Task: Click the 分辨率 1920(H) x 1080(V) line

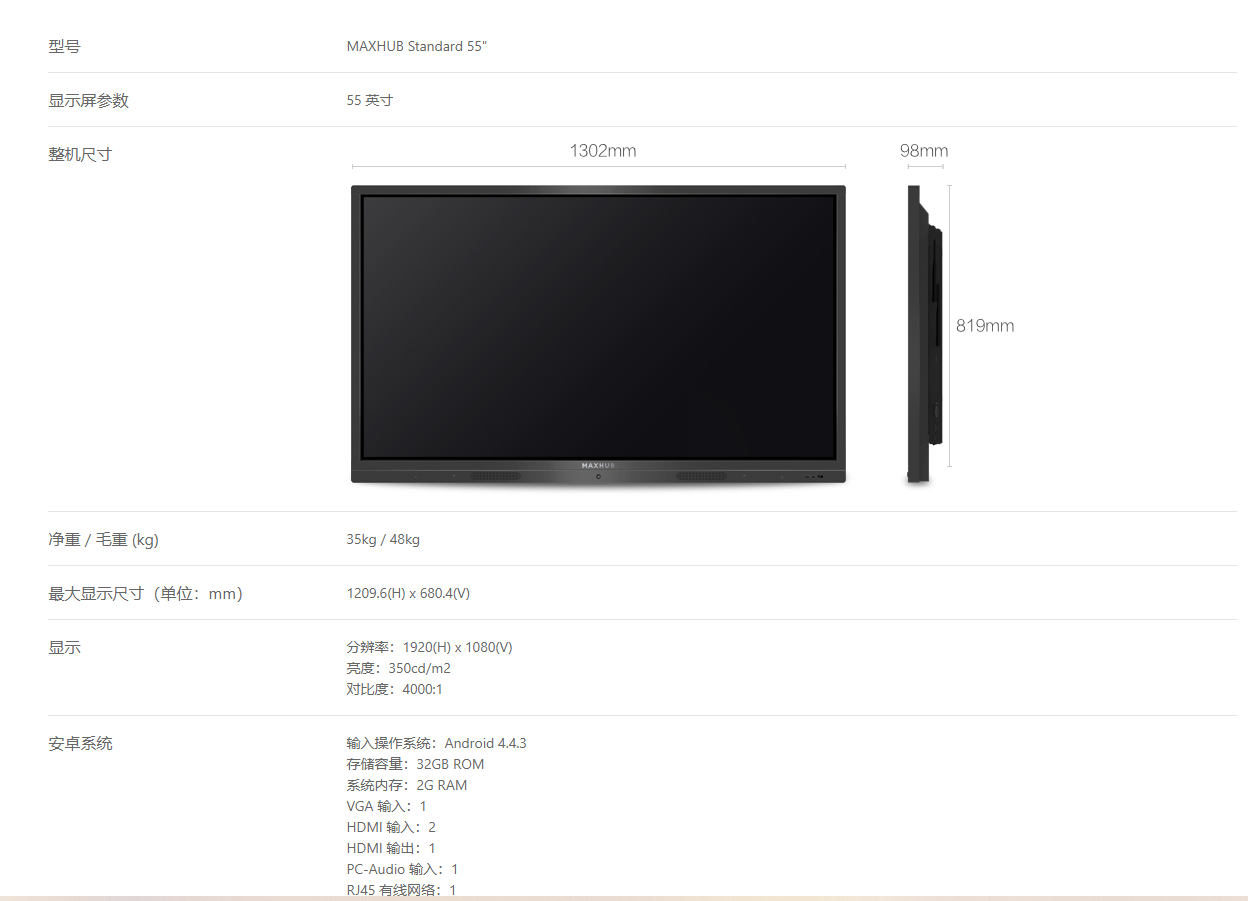Action: click(429, 647)
